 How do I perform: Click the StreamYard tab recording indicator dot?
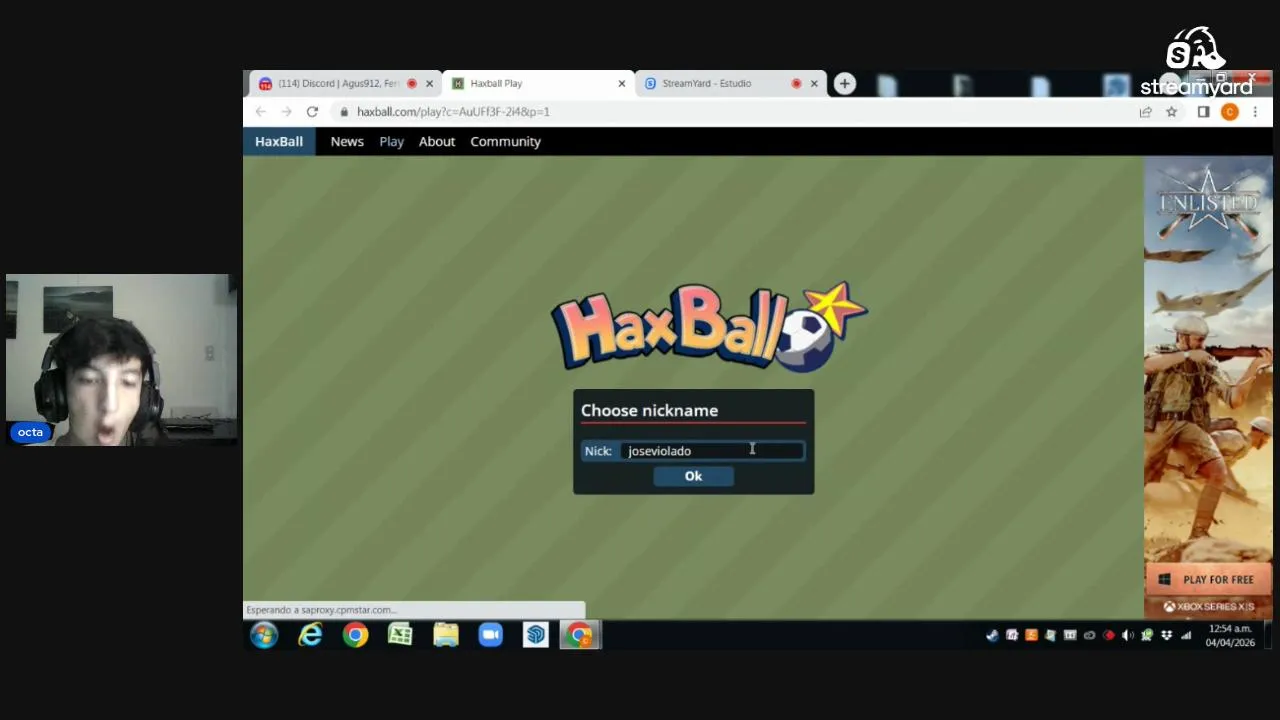(x=796, y=83)
